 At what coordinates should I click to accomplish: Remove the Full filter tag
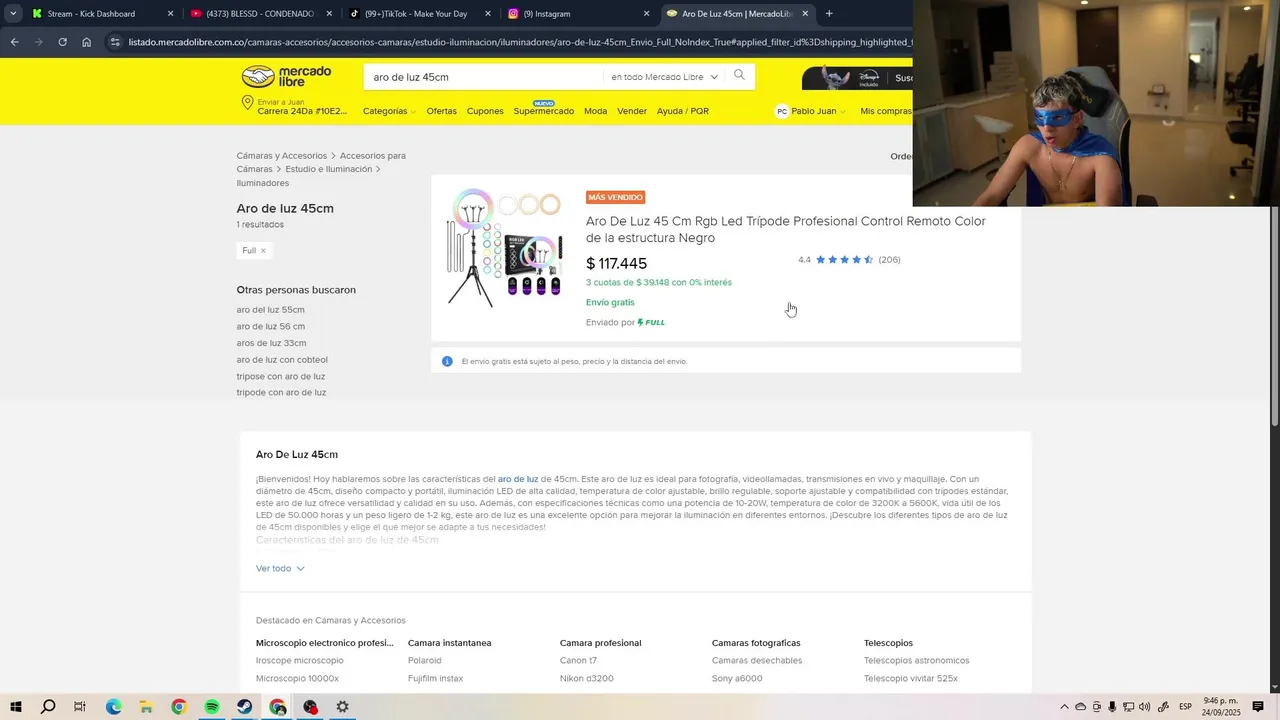click(x=263, y=251)
